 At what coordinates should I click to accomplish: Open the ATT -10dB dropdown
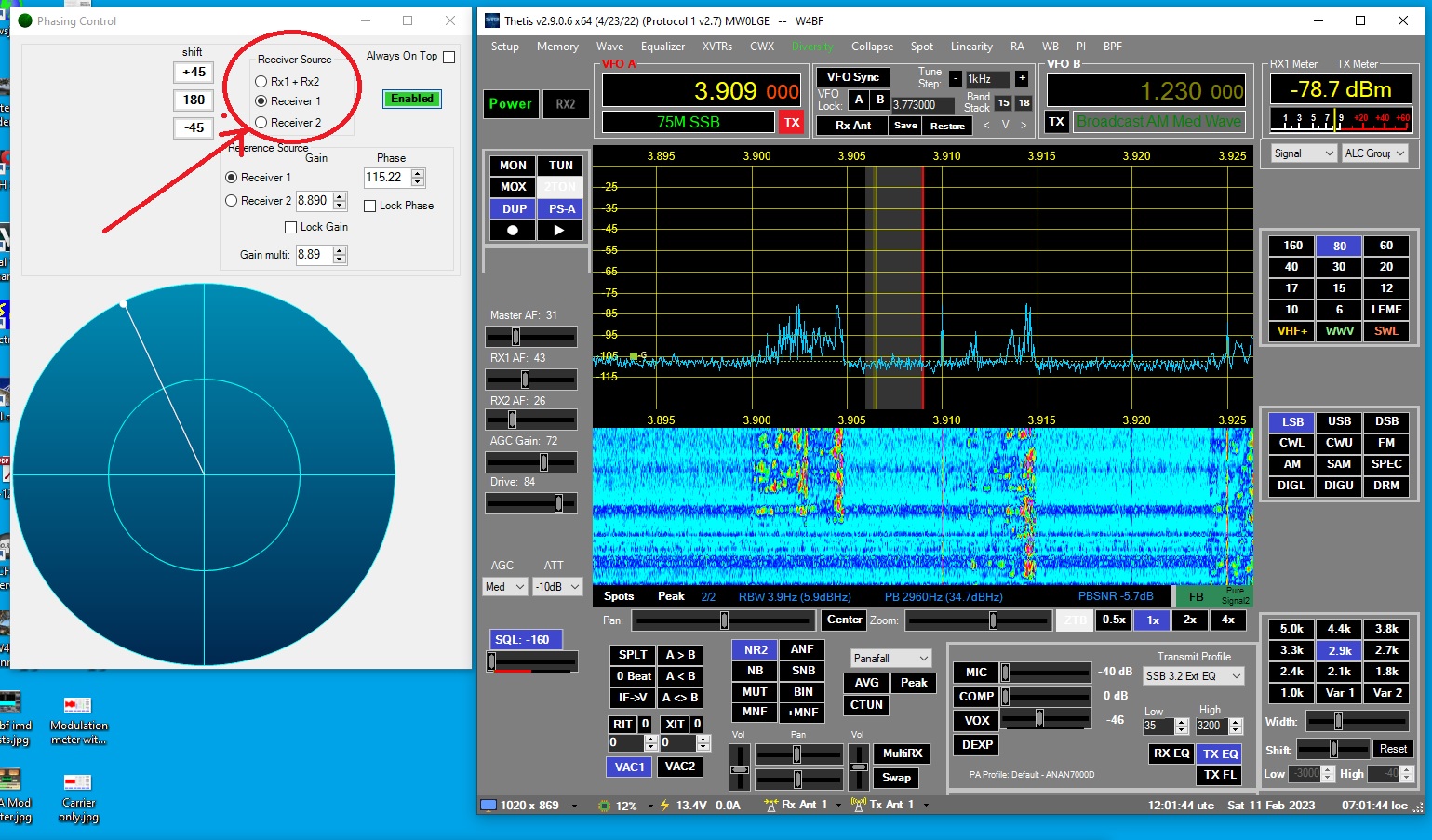click(557, 587)
